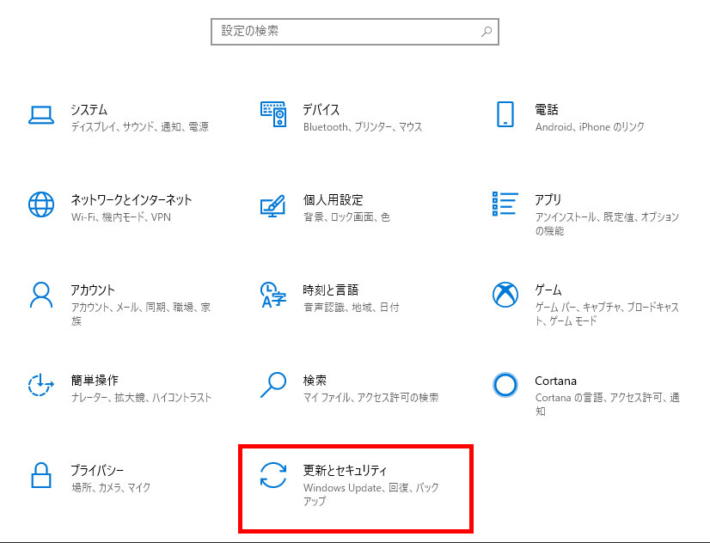This screenshot has height=543, width=710.
Task: Click the System laptop icon
Action: (x=41, y=115)
